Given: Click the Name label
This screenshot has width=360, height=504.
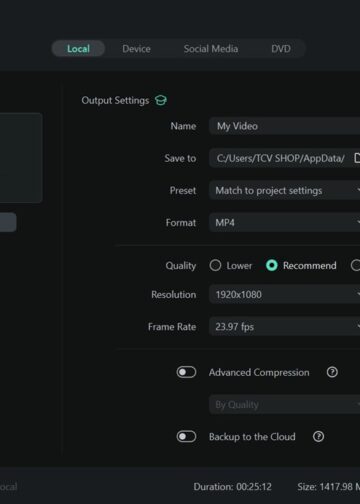Looking at the screenshot, I should point(183,126).
